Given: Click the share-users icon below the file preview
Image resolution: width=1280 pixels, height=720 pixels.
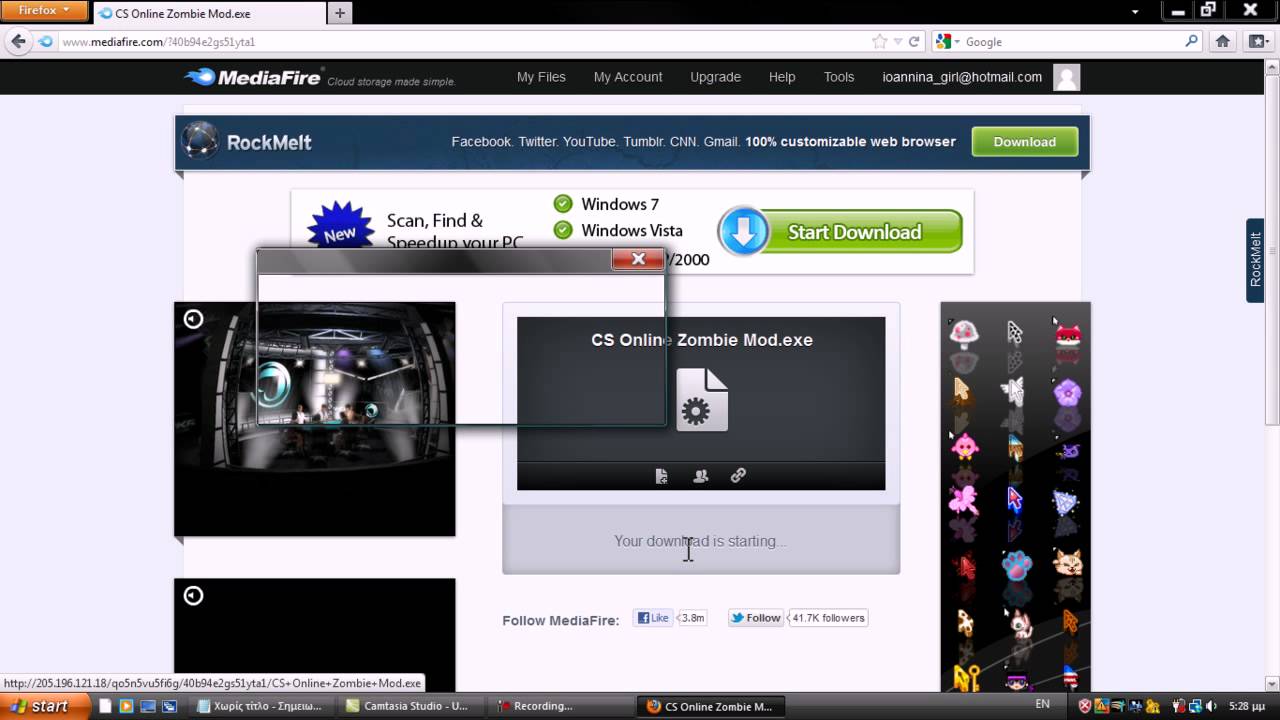Looking at the screenshot, I should 700,476.
